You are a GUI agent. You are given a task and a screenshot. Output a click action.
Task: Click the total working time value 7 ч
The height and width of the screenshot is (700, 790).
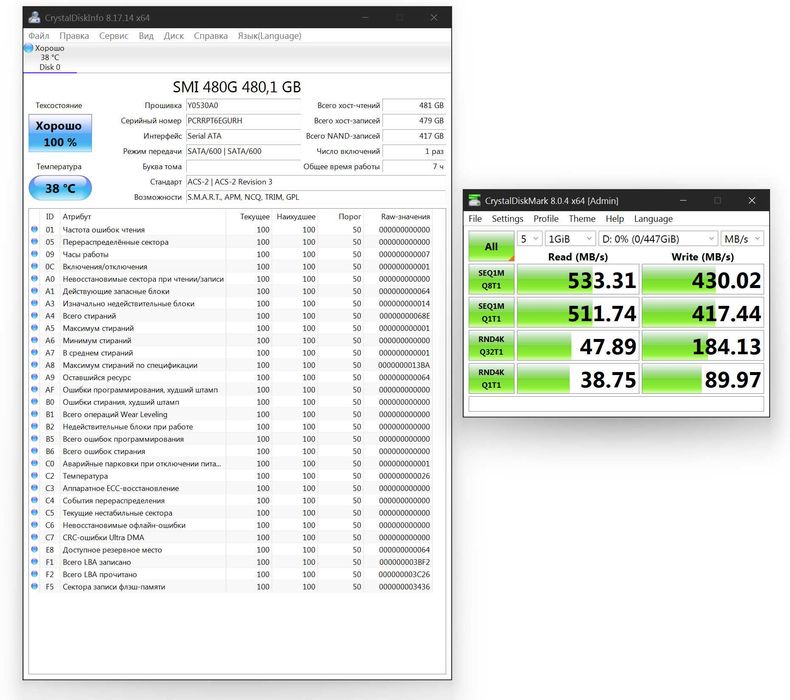click(414, 166)
